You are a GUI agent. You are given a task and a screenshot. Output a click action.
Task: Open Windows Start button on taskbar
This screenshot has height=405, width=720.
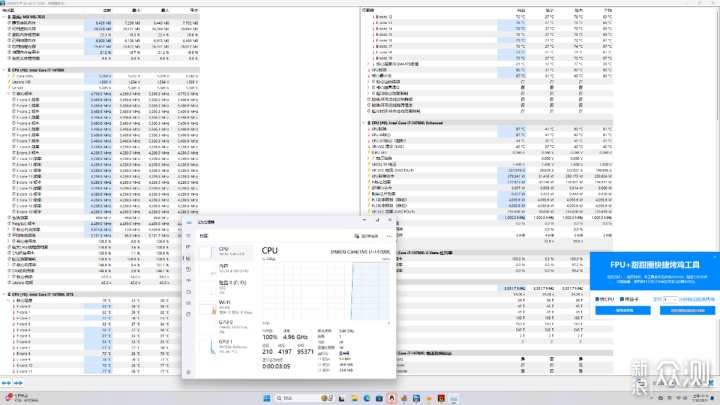[266, 398]
